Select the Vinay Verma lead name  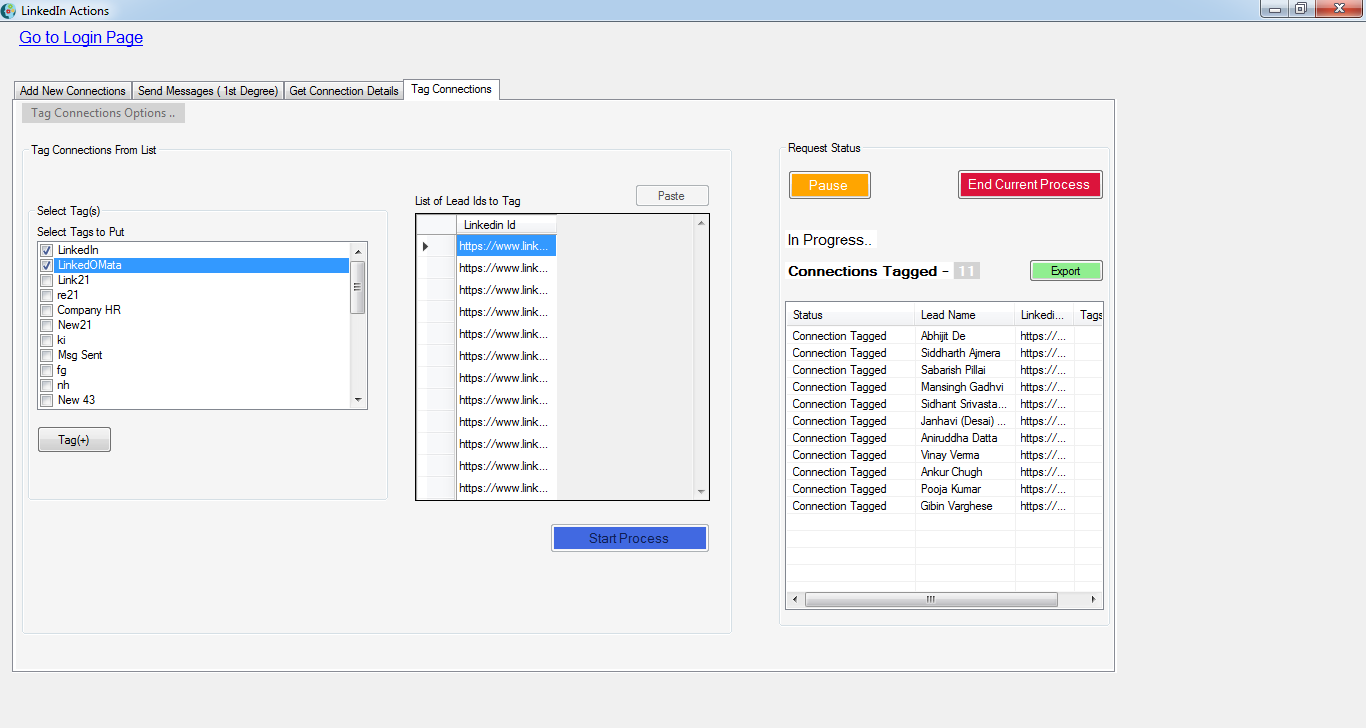click(950, 455)
